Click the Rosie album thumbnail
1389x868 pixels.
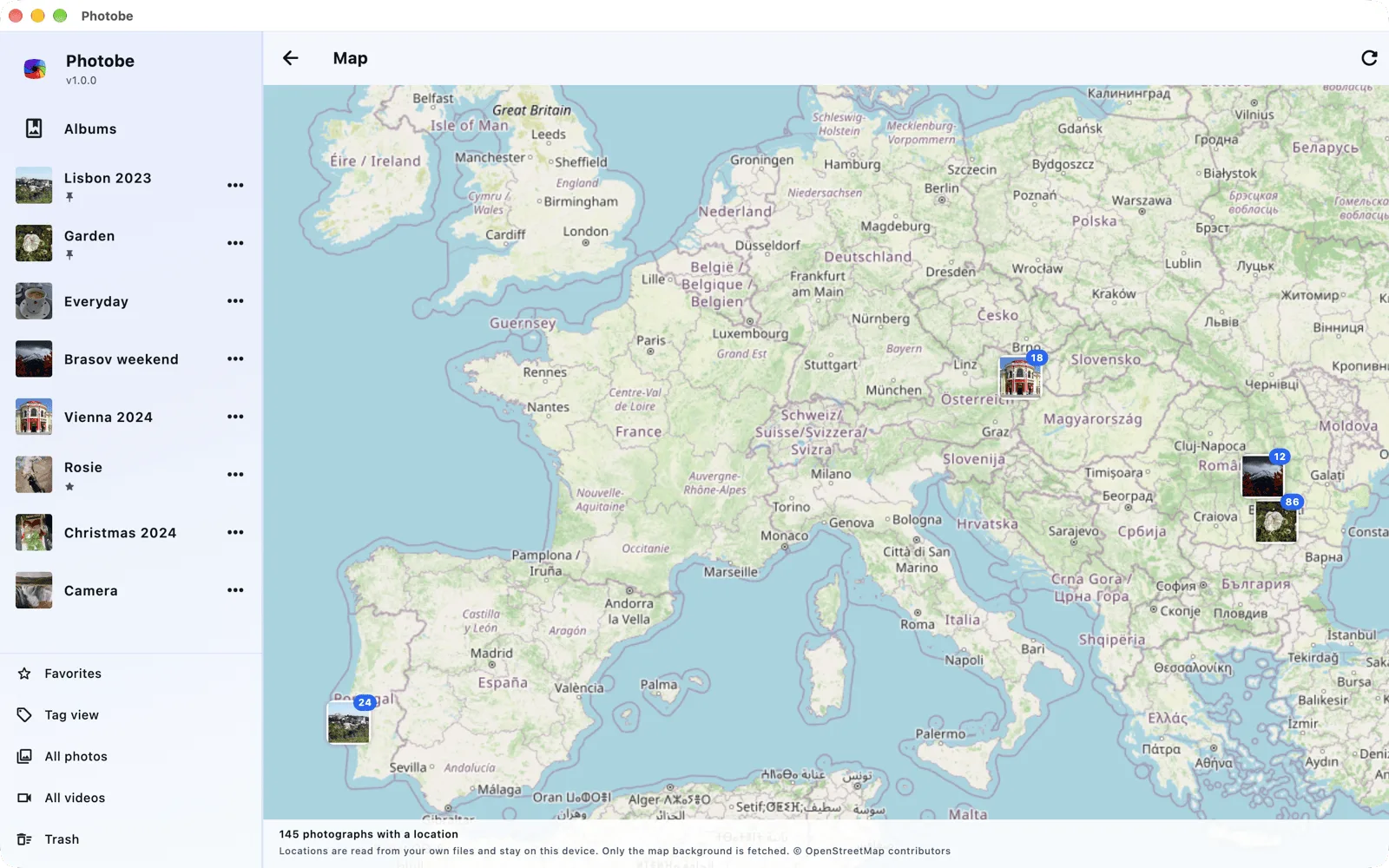tap(34, 474)
